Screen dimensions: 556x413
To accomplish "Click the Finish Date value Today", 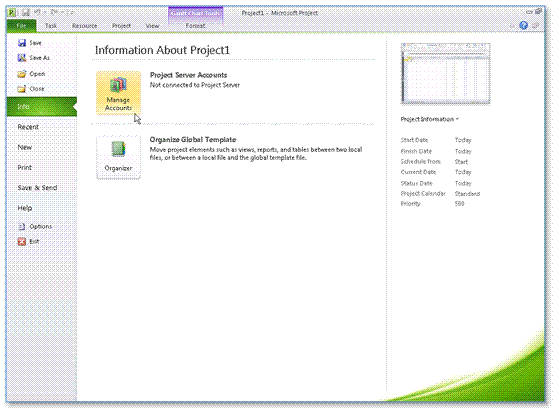I will pyautogui.click(x=463, y=151).
